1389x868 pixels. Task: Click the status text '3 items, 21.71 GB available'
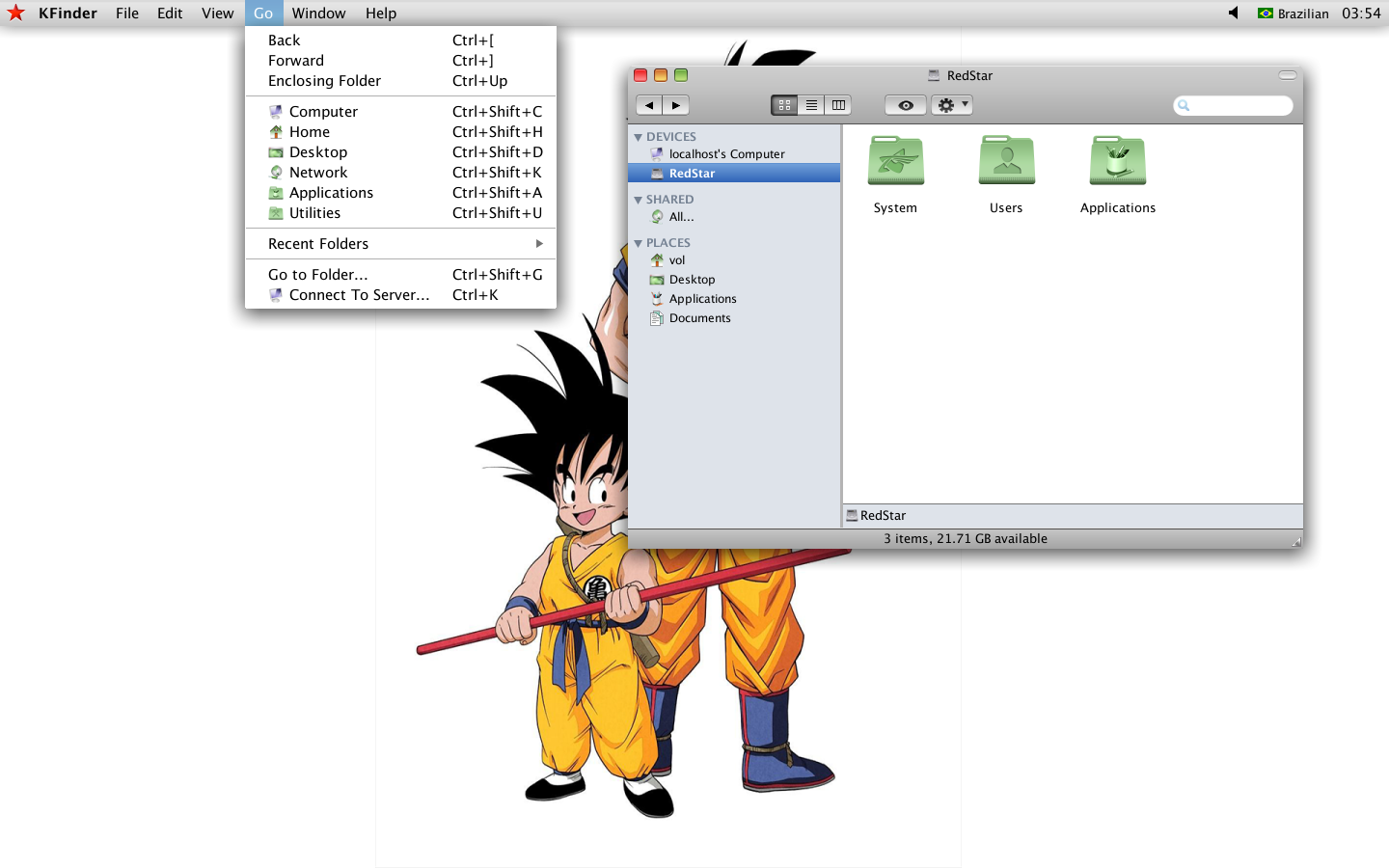[x=966, y=539]
